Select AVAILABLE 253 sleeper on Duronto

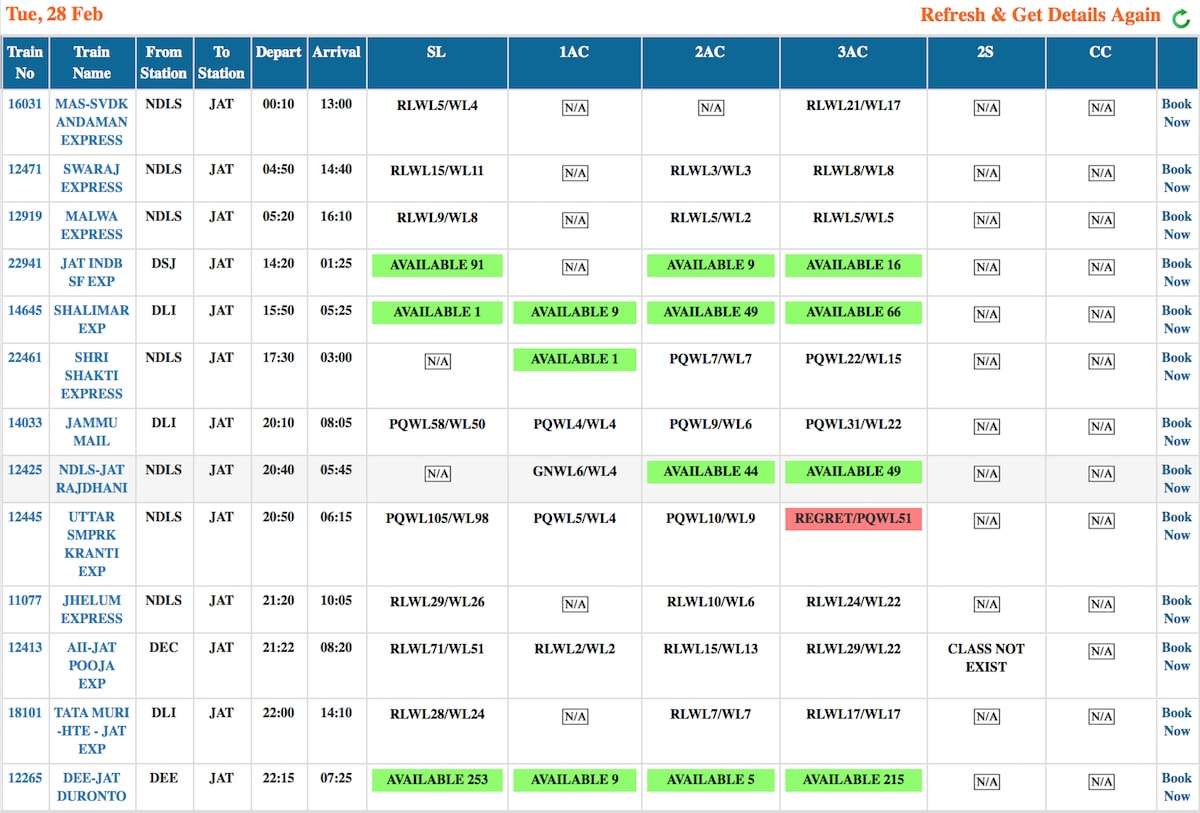coord(437,779)
